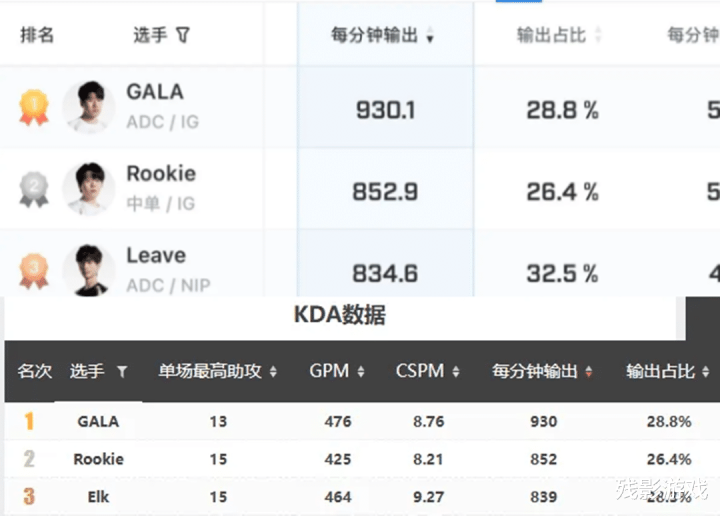This screenshot has width=720, height=516.
Task: Open Rookie's avatar photo
Action: tap(89, 188)
